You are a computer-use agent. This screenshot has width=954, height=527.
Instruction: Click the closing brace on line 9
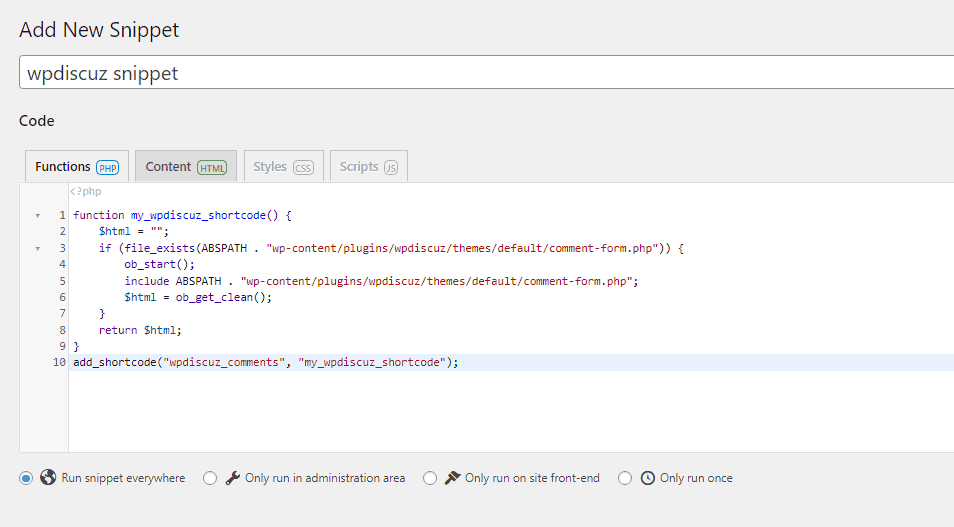point(76,346)
